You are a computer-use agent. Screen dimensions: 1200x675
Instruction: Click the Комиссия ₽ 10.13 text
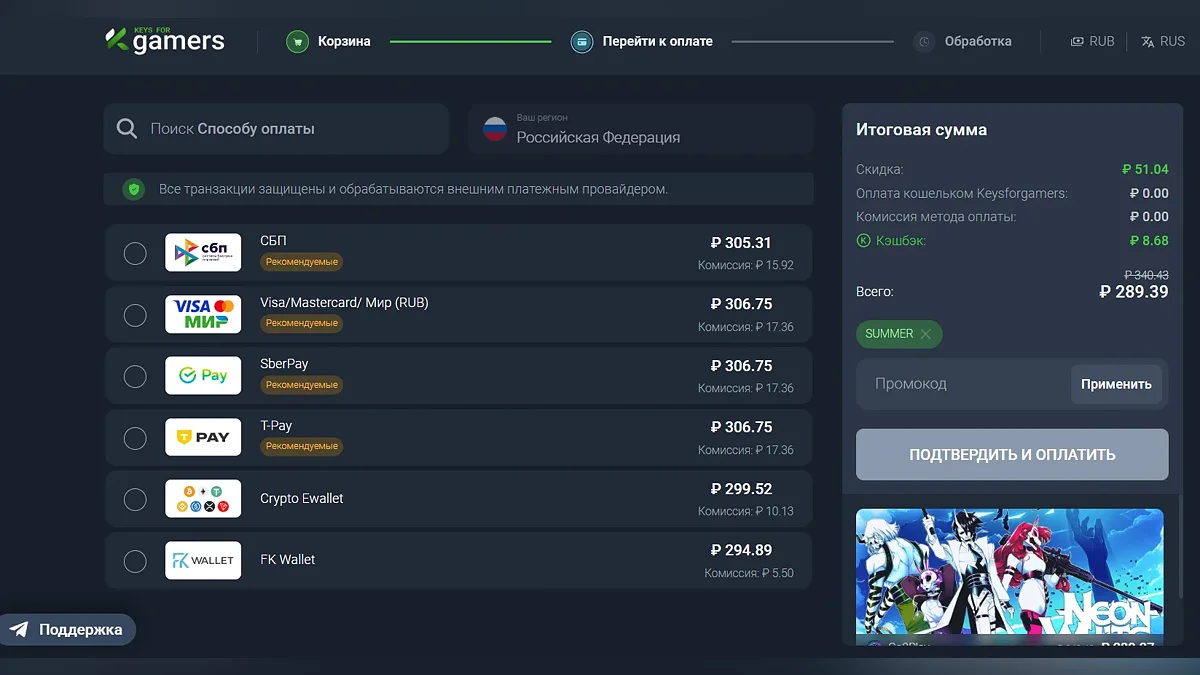pos(746,512)
